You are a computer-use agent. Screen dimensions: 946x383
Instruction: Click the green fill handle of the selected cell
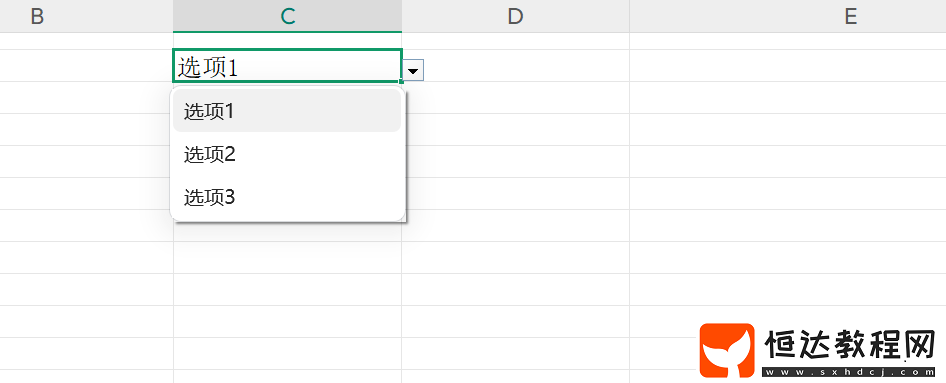[x=401, y=81]
